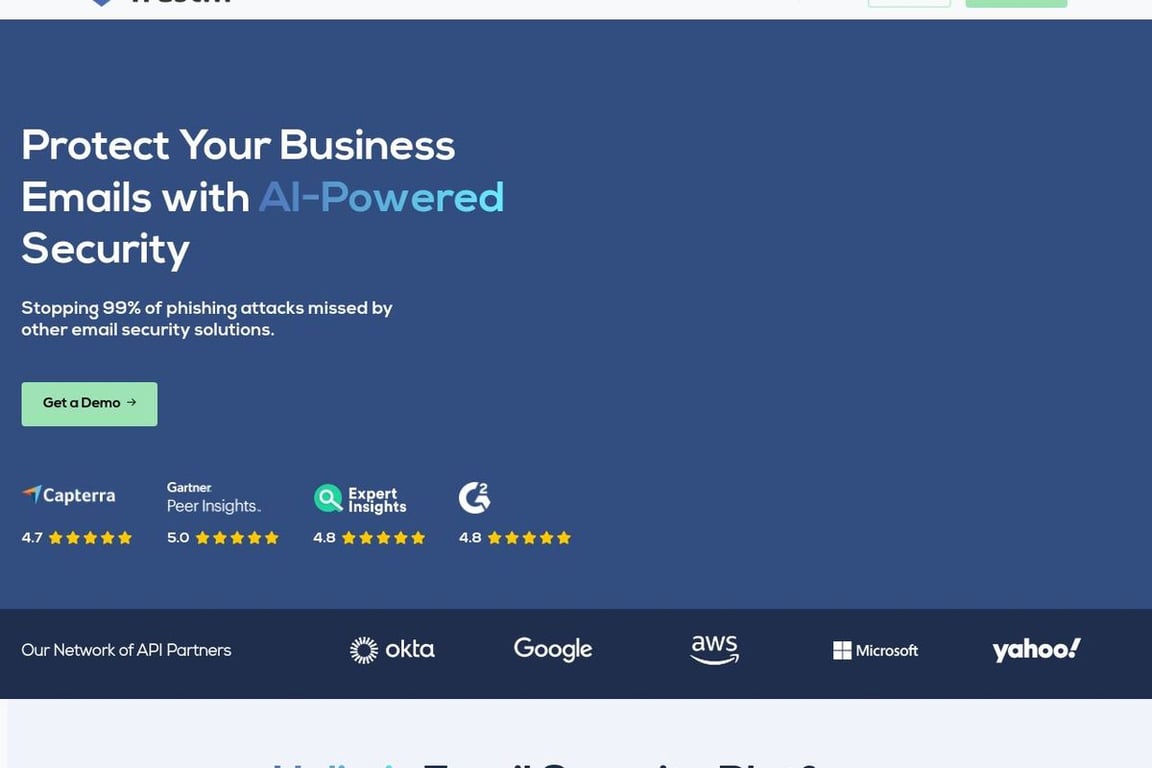Viewport: 1152px width, 768px height.
Task: Click the G2 review logo
Action: point(474,496)
